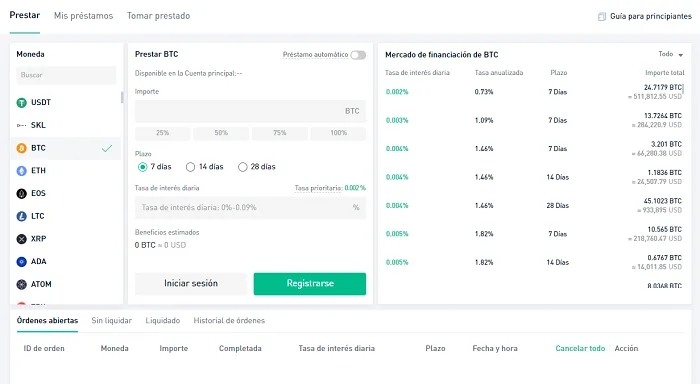Select the 0.002% 7 Días market row
Screen dimensions: 700x384
pyautogui.click(x=534, y=92)
